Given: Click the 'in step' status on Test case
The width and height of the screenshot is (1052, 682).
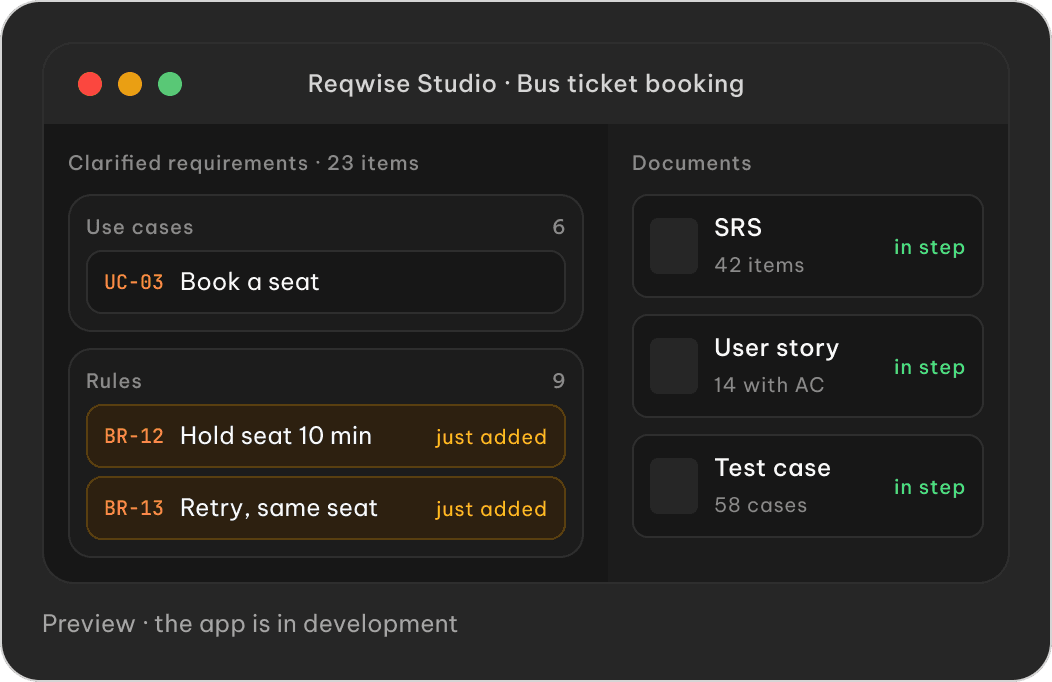Looking at the screenshot, I should coord(929,488).
